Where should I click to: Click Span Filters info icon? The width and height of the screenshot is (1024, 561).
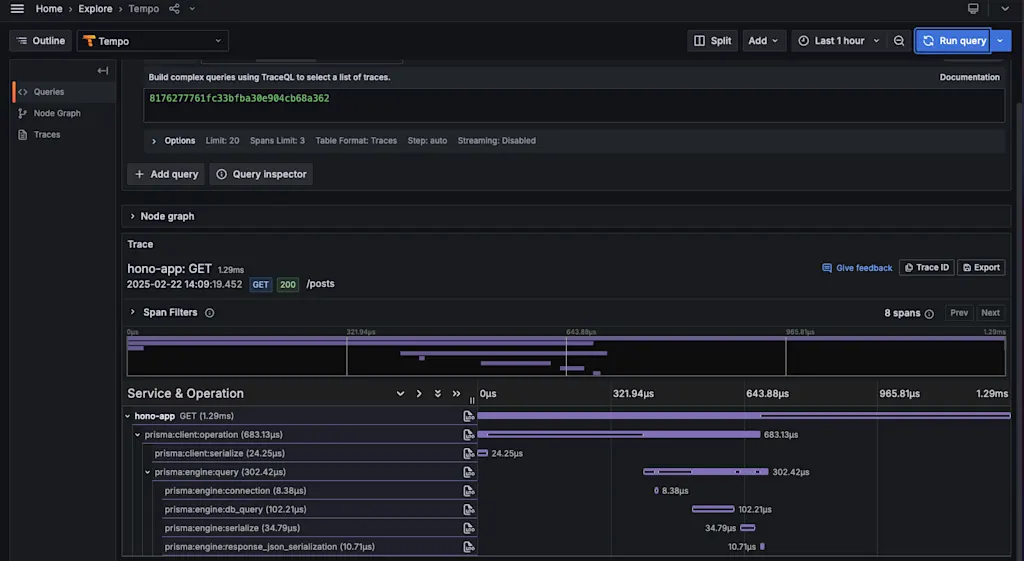pyautogui.click(x=210, y=313)
